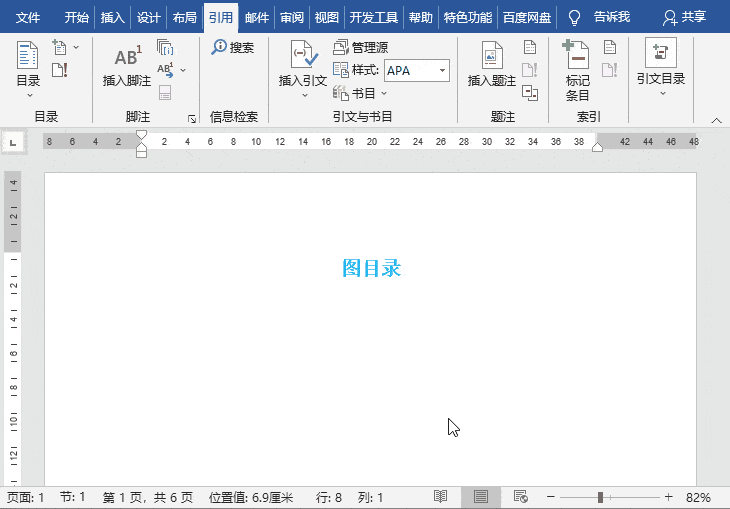
Task: Switch to Read Mode view icon
Action: point(440,496)
